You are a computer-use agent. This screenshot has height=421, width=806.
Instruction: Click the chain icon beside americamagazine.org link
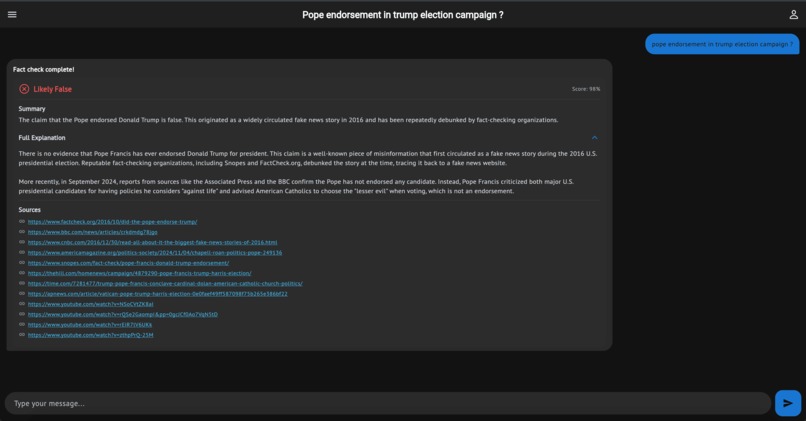point(22,252)
